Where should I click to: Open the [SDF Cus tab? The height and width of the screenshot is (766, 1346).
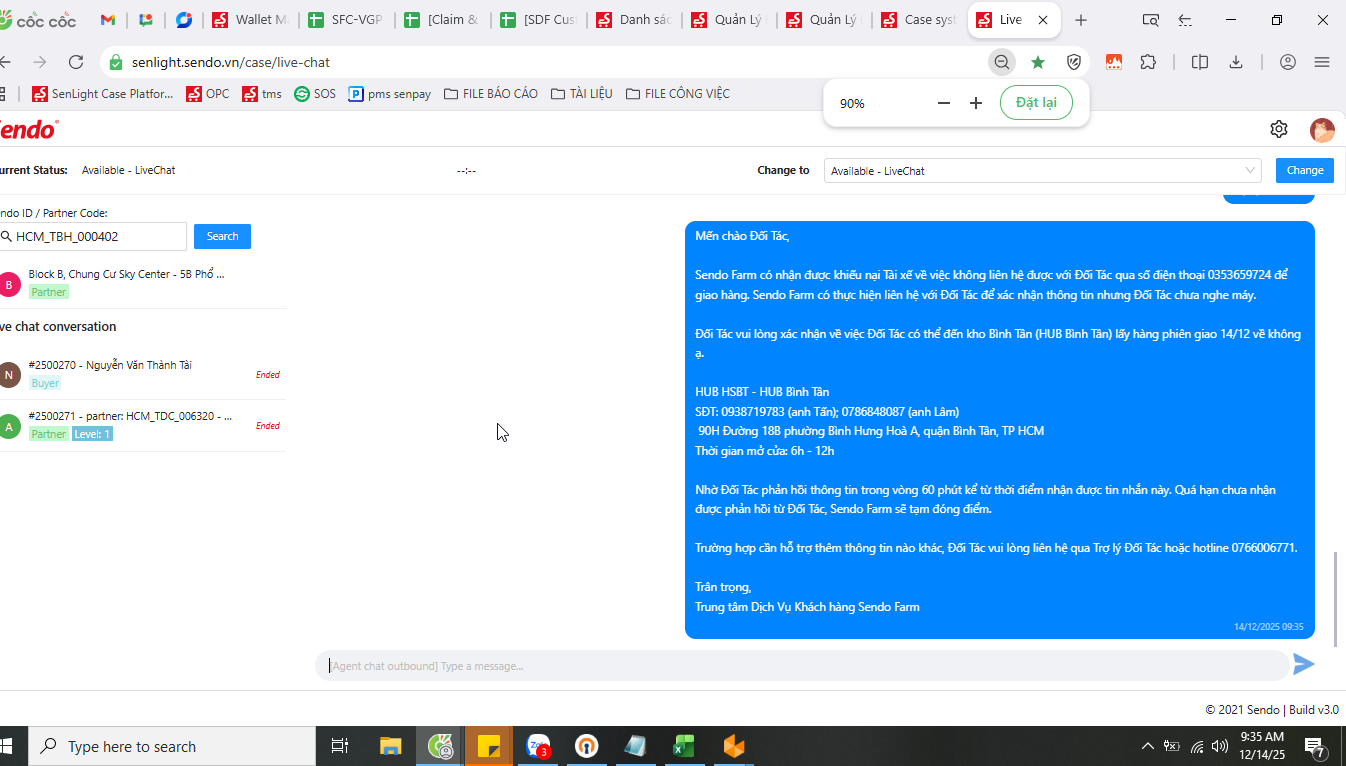point(538,20)
